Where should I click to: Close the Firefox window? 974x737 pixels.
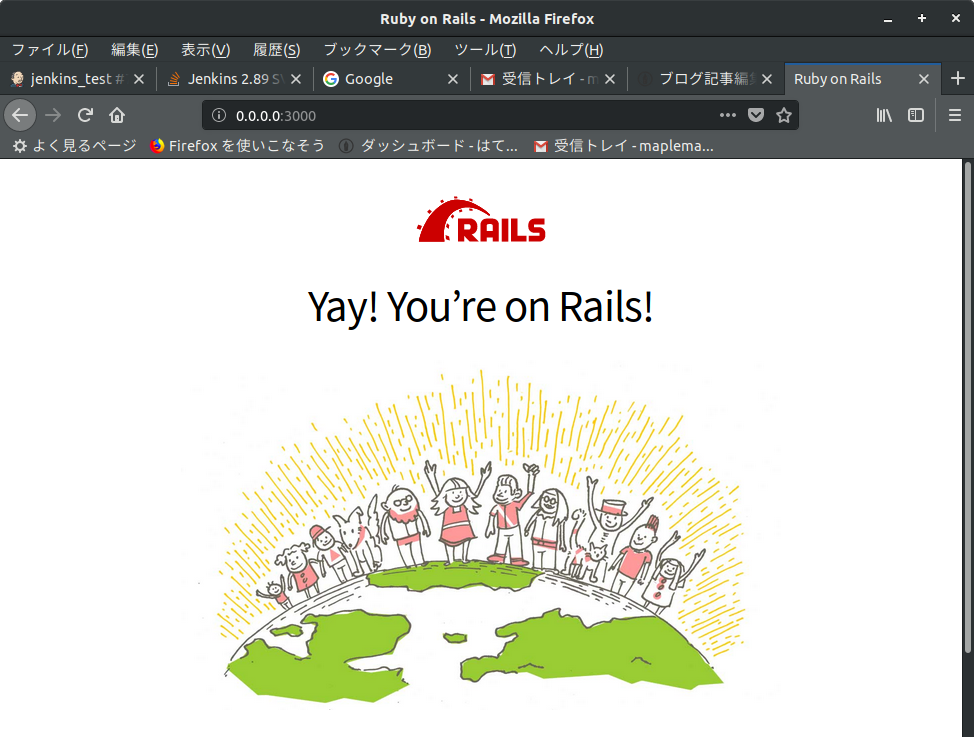tap(956, 19)
